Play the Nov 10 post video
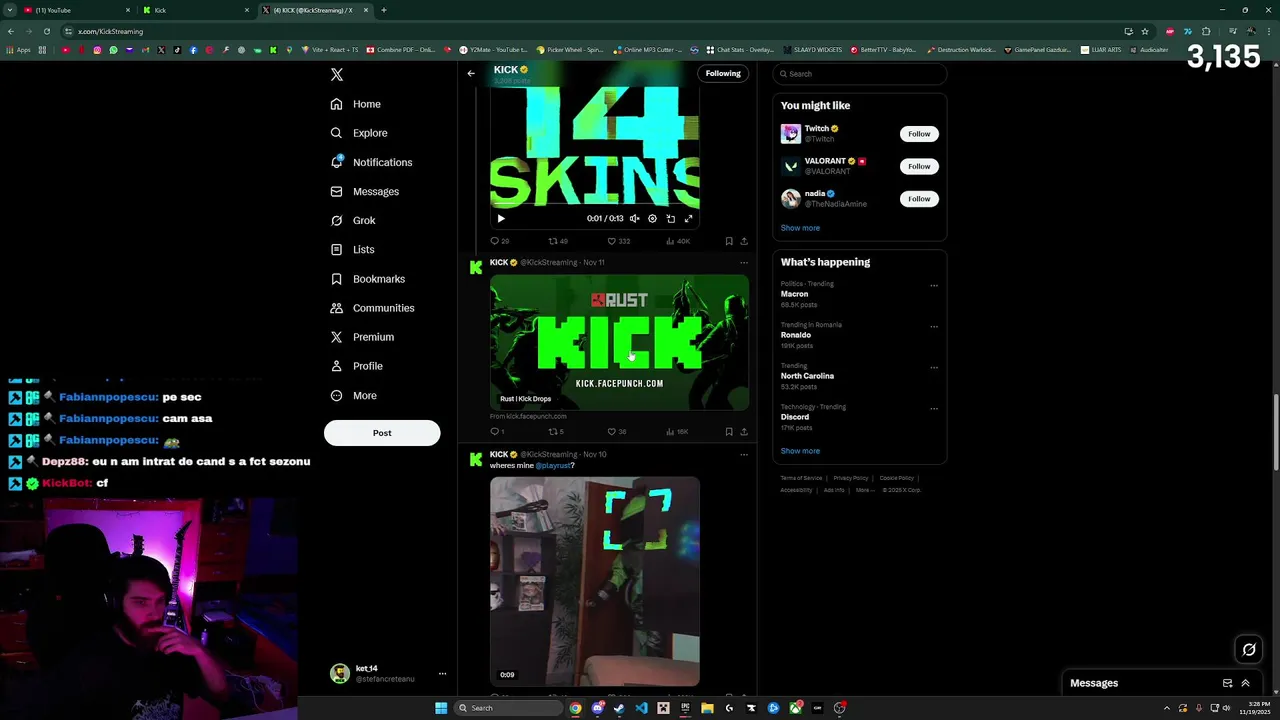1280x720 pixels. pyautogui.click(x=595, y=581)
